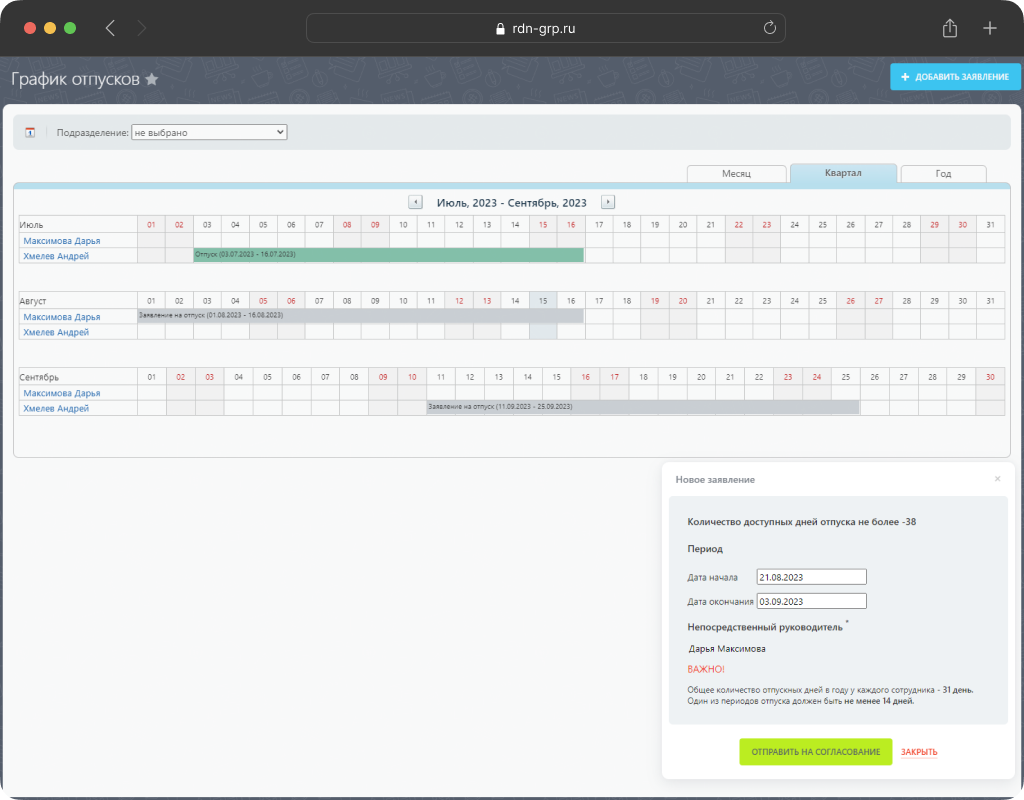Screen dimensions: 1024x800
Task: Select the gray September vacation request bar
Action: point(643,407)
